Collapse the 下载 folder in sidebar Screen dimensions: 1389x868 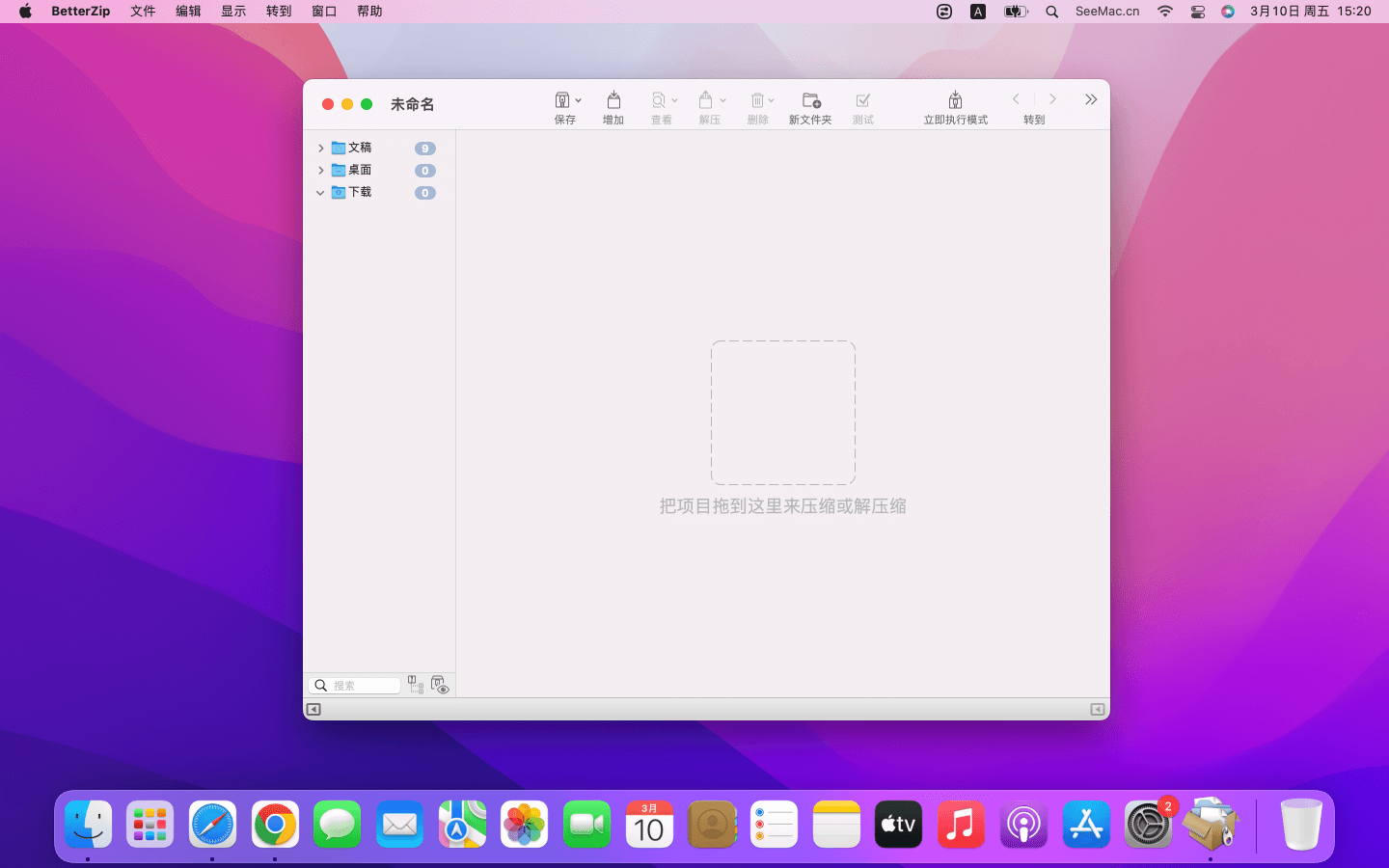coord(321,193)
